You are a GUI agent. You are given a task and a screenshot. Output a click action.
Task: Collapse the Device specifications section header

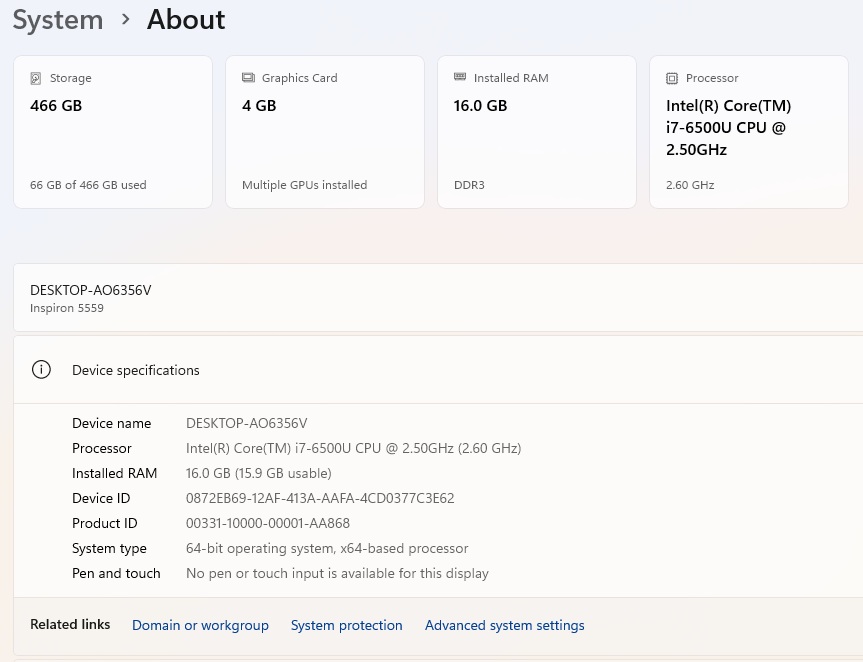[438, 370]
